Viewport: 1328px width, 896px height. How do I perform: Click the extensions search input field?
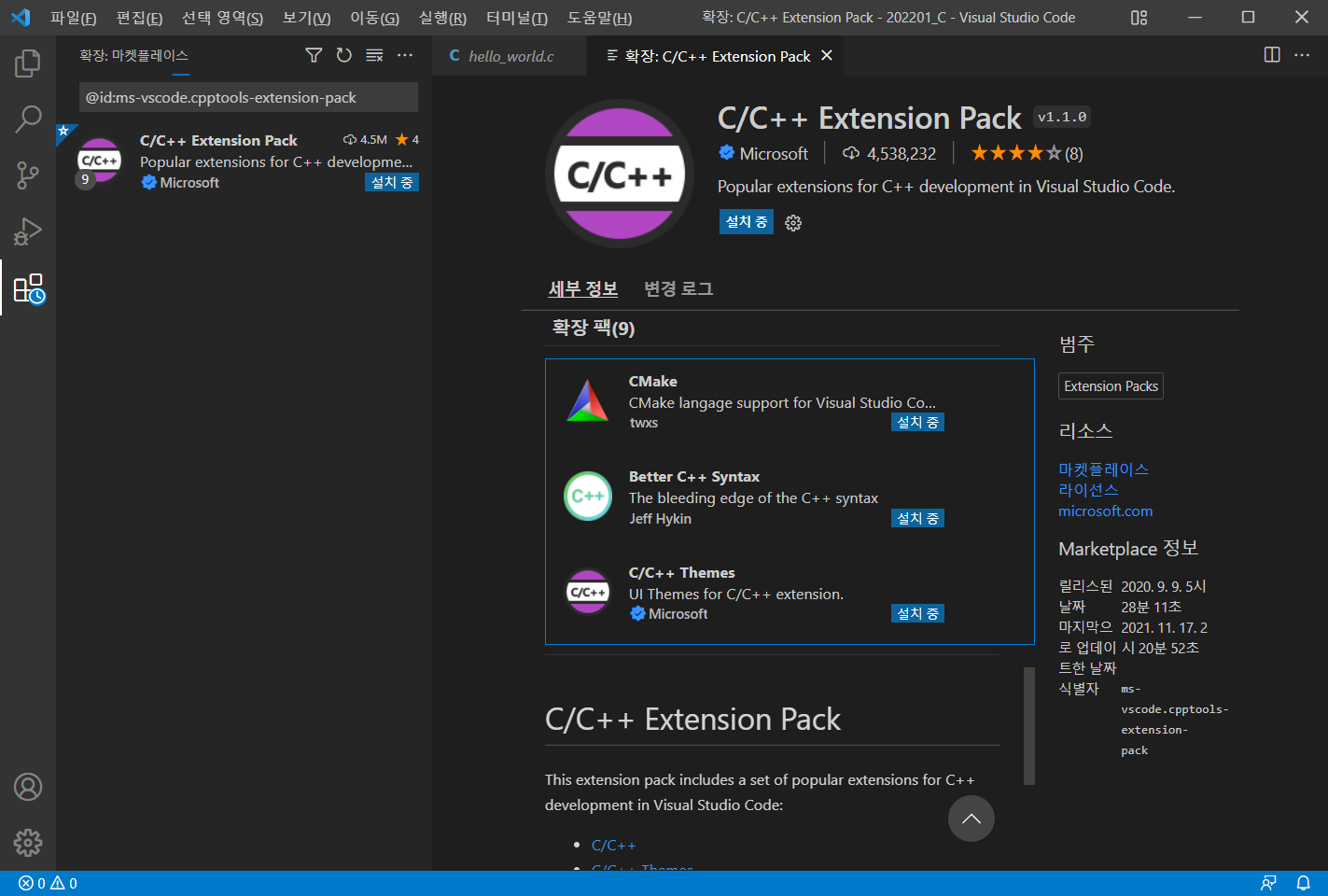click(x=248, y=97)
